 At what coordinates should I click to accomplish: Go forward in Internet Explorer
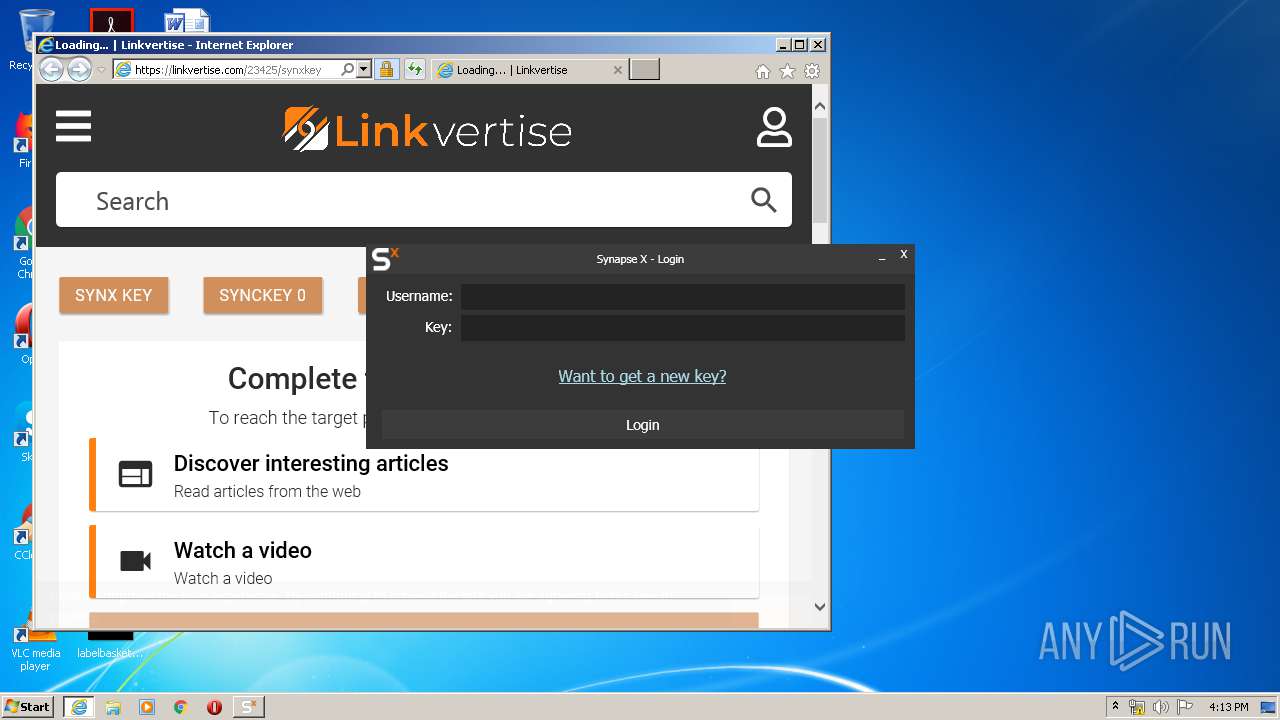click(79, 69)
